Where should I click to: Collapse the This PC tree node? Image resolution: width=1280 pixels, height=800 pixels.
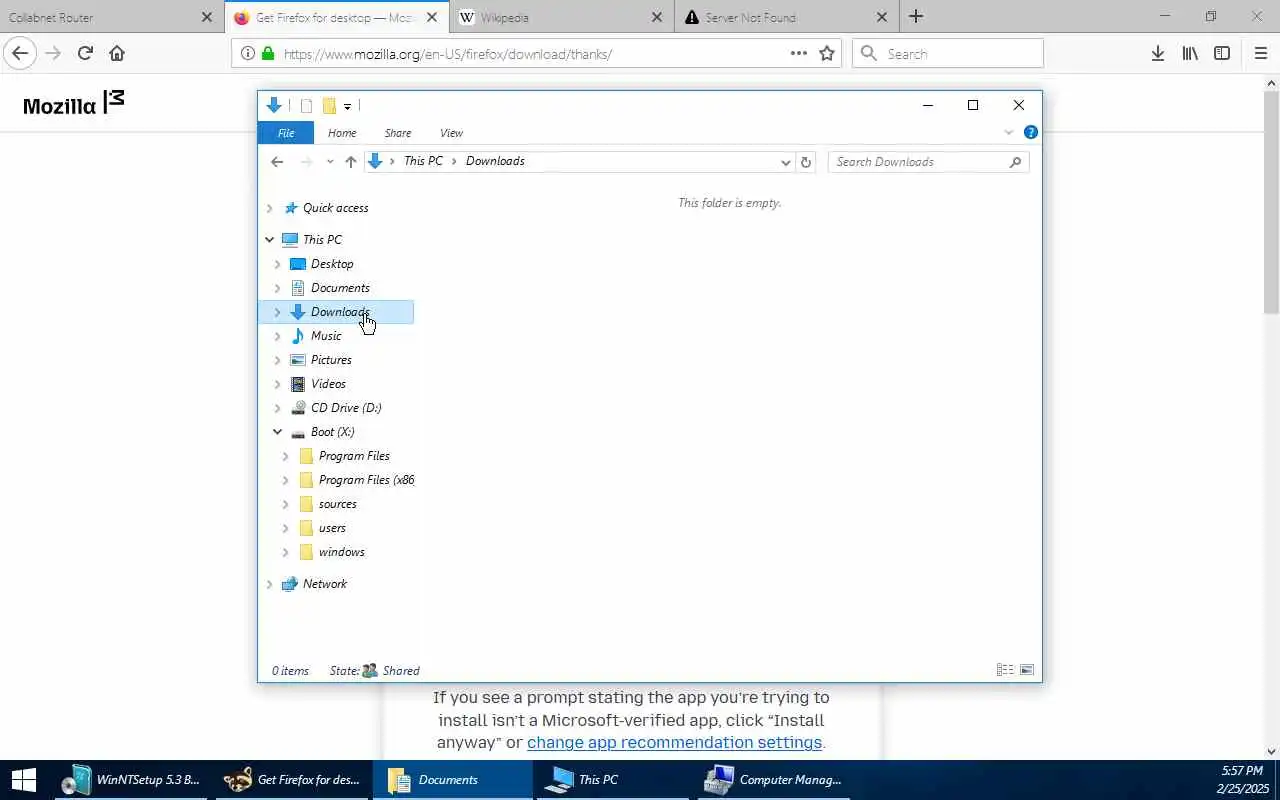269,240
